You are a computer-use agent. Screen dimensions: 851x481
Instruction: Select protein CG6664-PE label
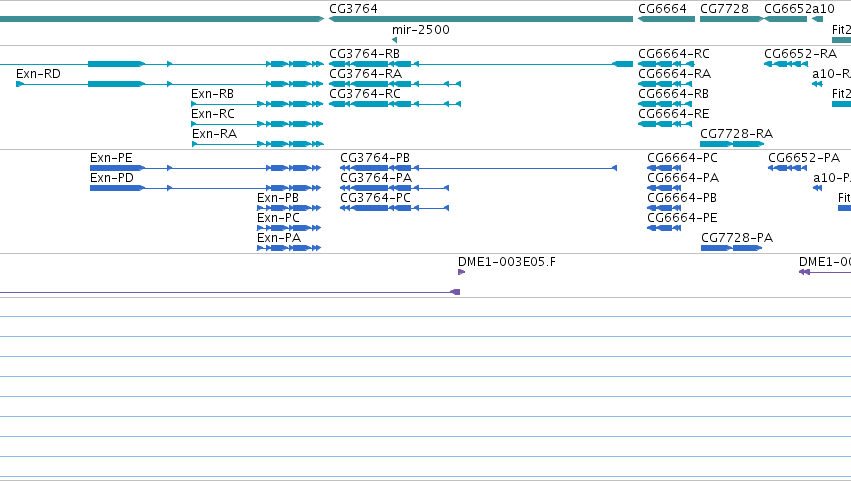[682, 218]
